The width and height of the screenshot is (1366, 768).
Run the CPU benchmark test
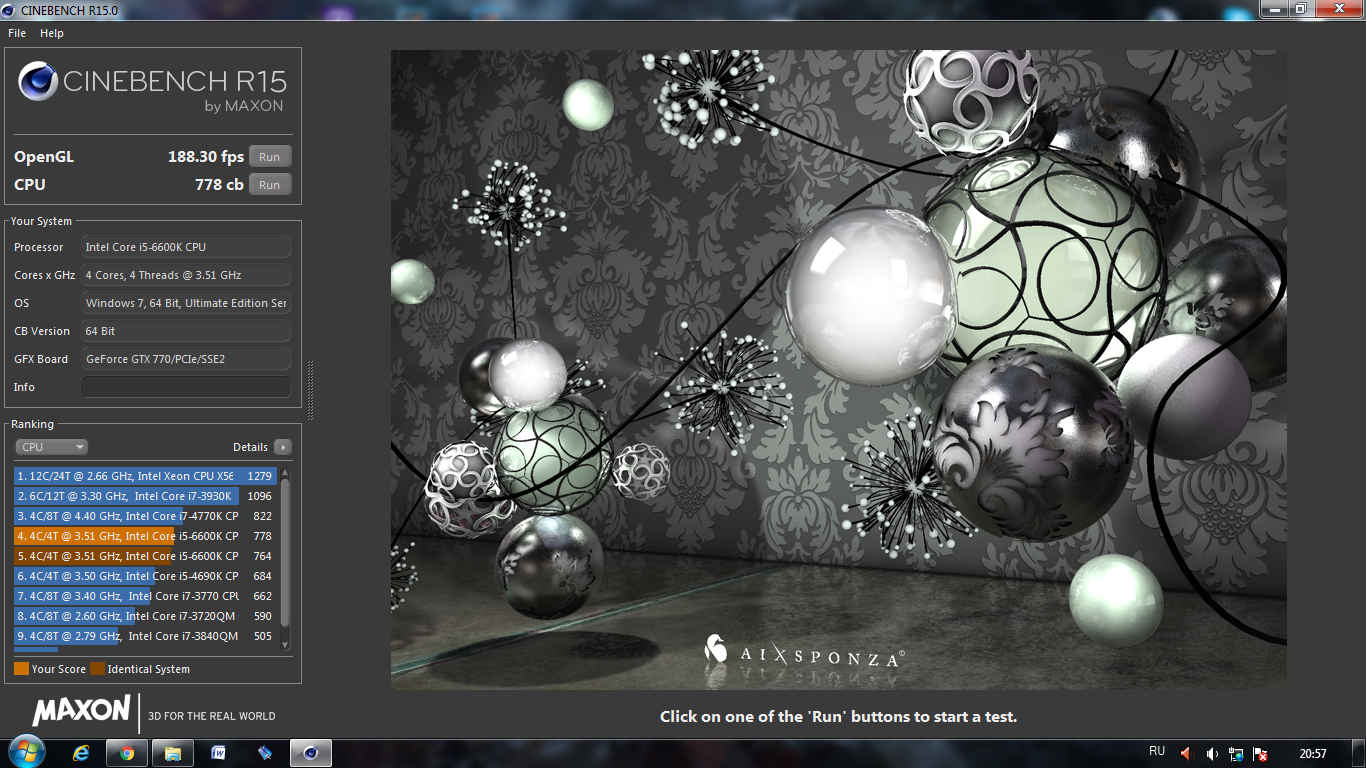(270, 185)
